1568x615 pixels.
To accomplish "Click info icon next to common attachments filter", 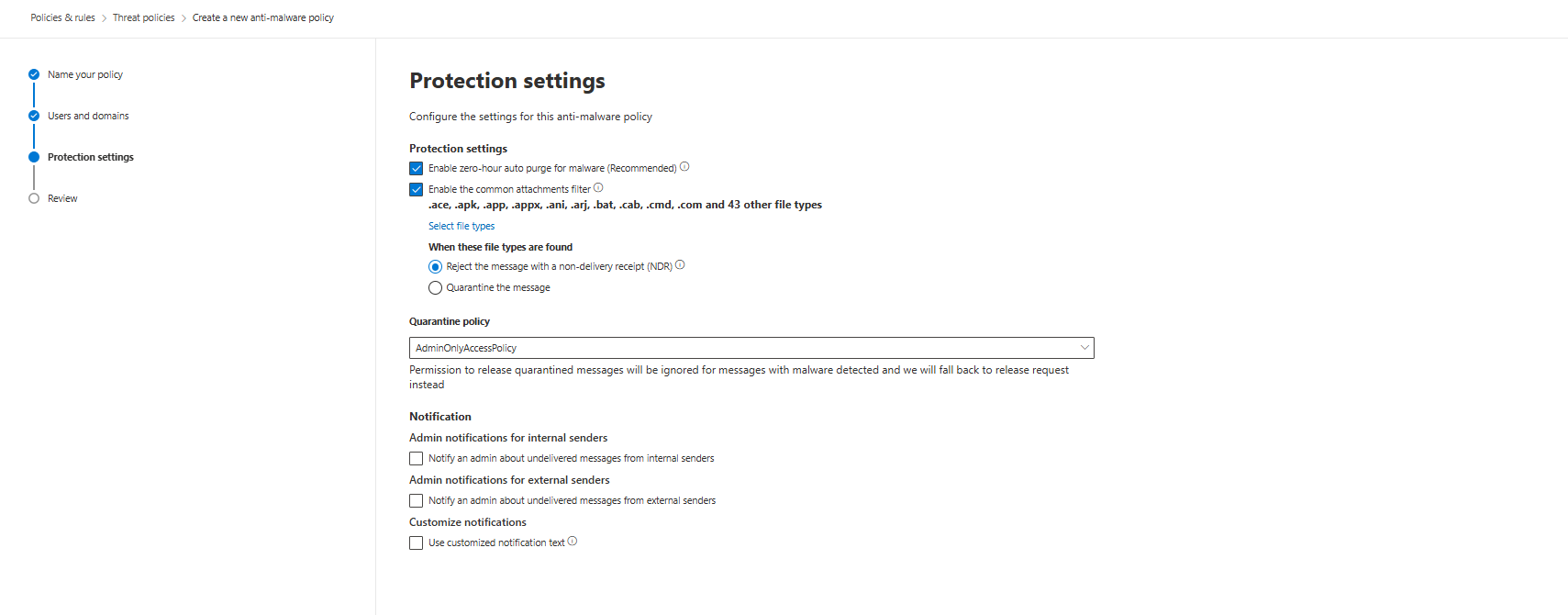I will [x=598, y=188].
